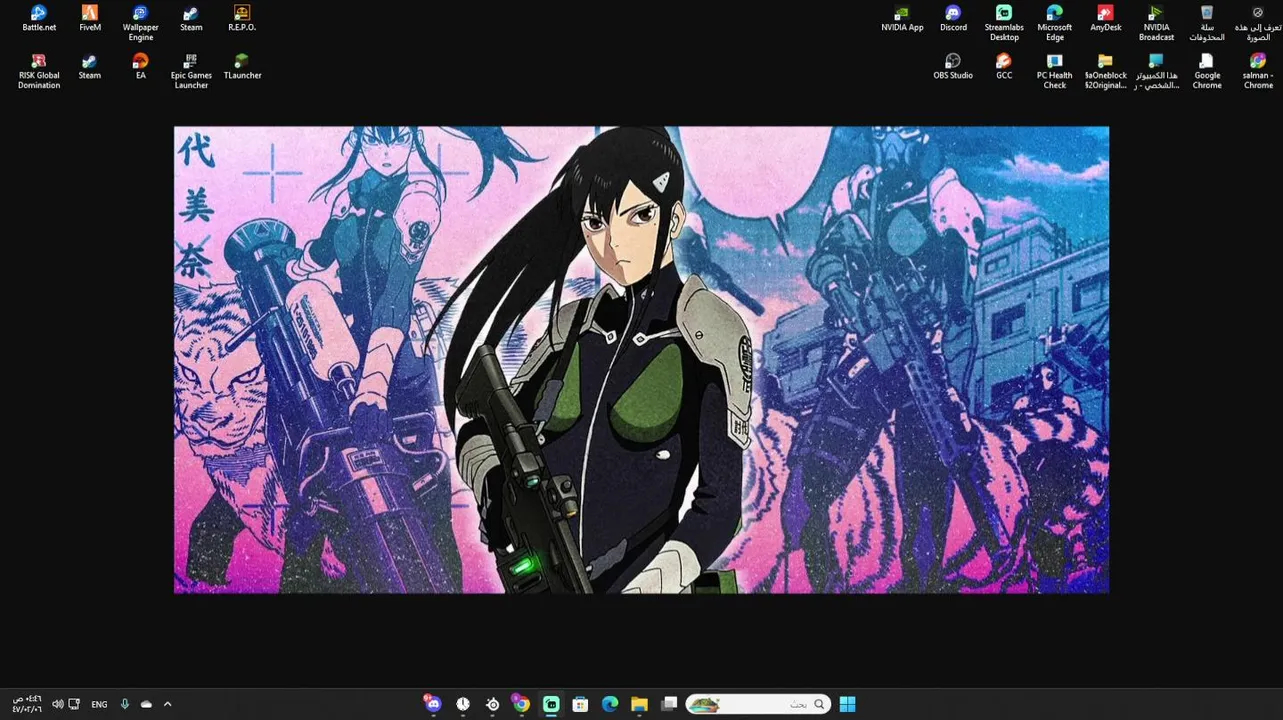Select the Epic Games Launcher shortcut
This screenshot has width=1283, height=720.
coord(191,71)
